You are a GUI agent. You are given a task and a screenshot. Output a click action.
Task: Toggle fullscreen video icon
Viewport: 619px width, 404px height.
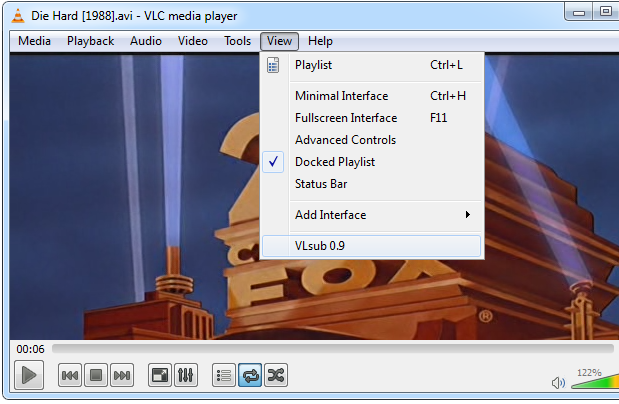[160, 375]
